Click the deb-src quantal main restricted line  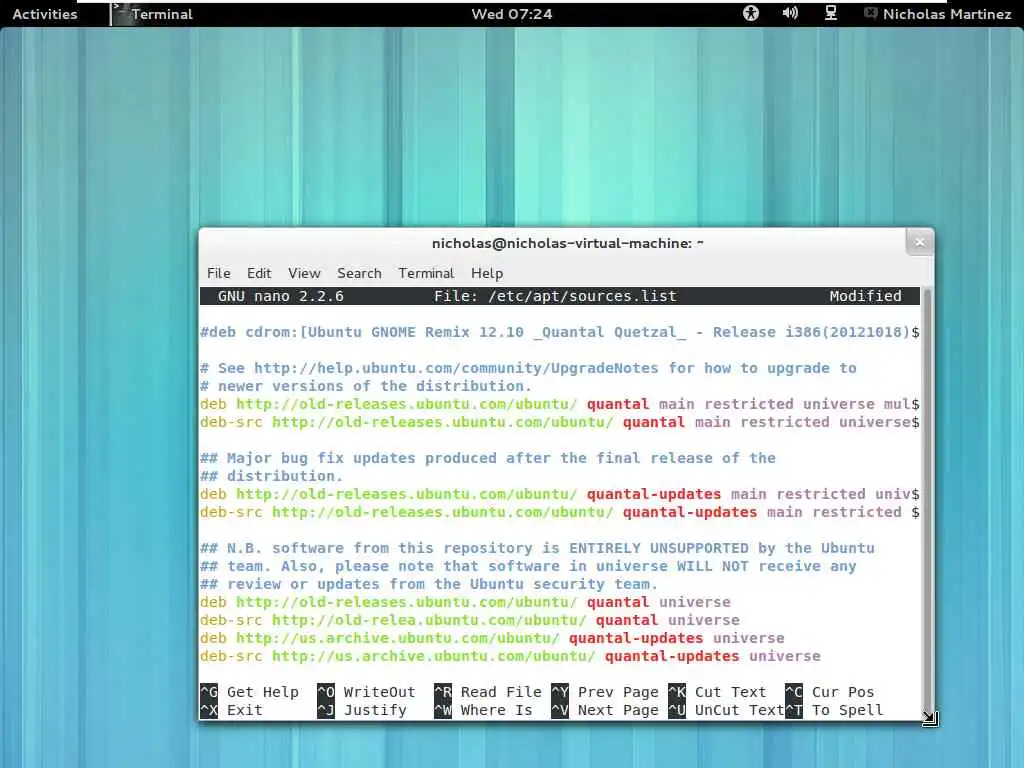click(x=560, y=423)
